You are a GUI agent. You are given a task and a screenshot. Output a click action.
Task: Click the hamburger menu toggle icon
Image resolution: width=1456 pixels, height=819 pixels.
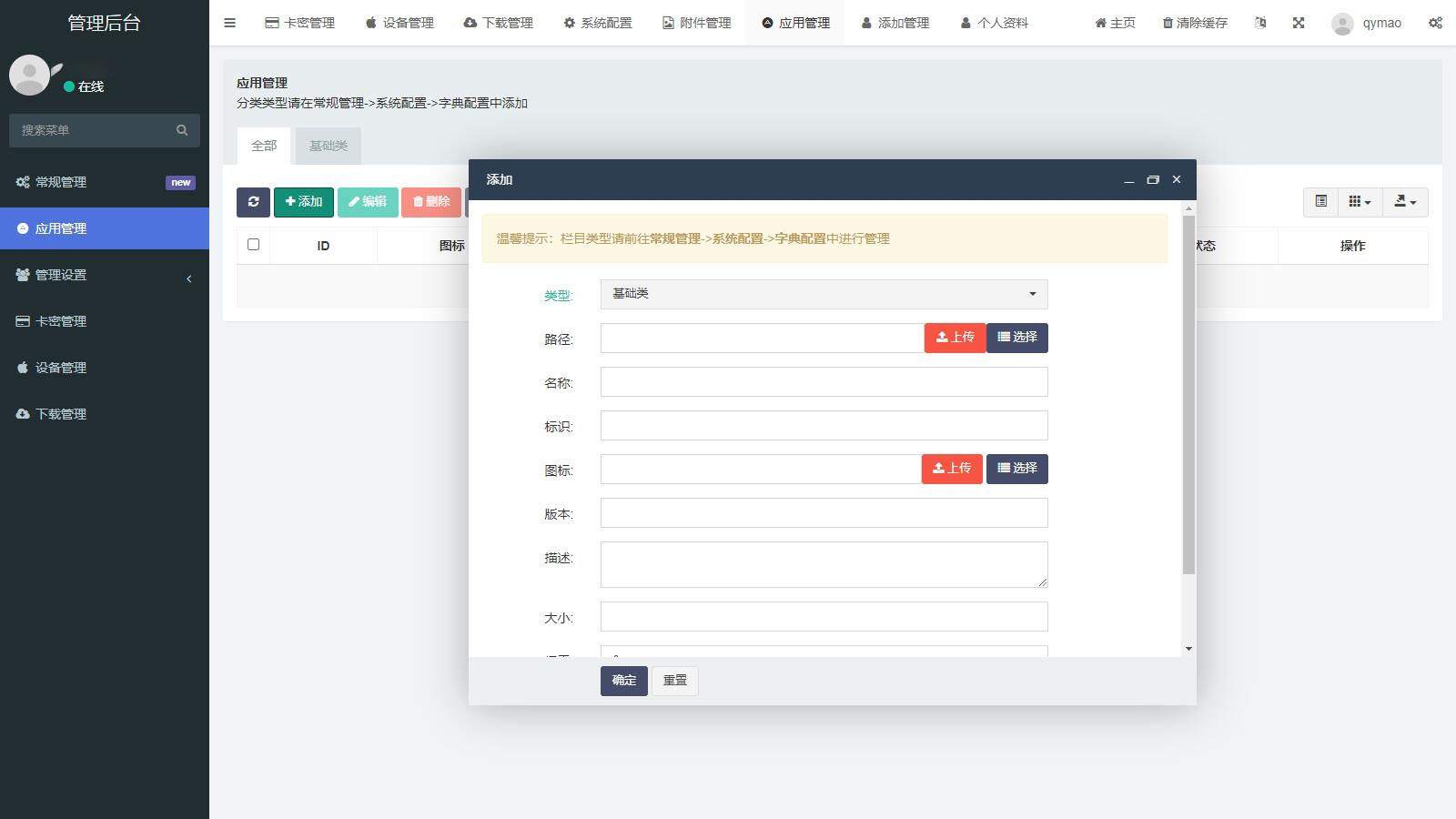click(229, 23)
